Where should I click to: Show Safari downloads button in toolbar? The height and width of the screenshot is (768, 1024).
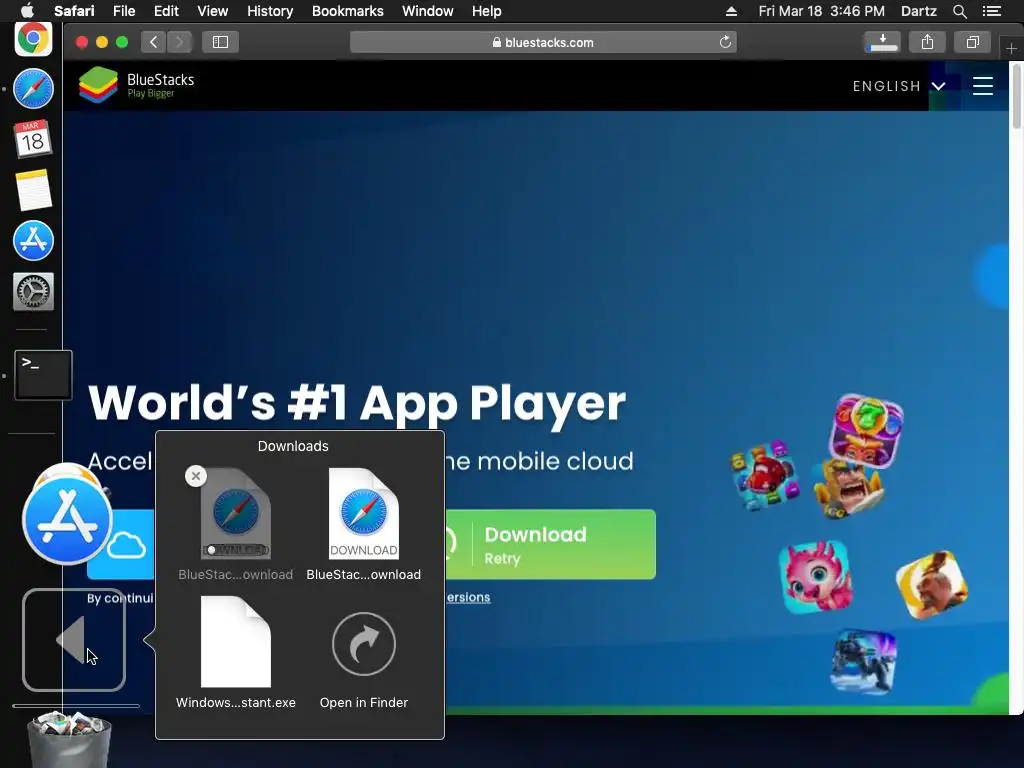click(882, 42)
